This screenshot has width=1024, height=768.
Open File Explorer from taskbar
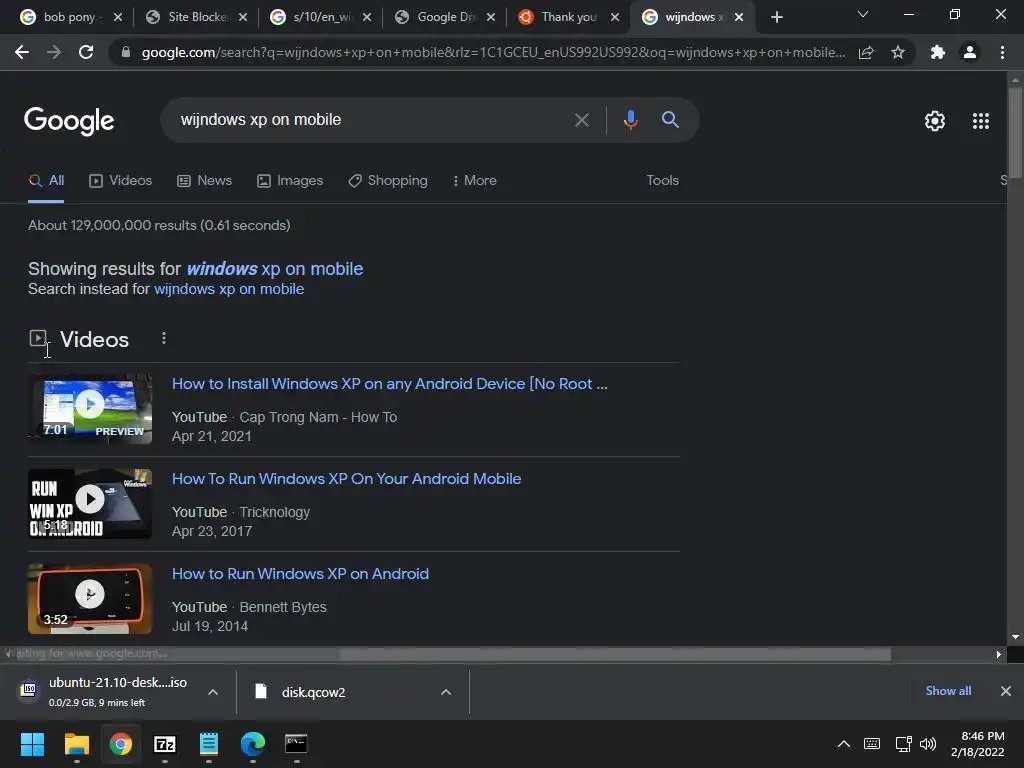click(76, 744)
